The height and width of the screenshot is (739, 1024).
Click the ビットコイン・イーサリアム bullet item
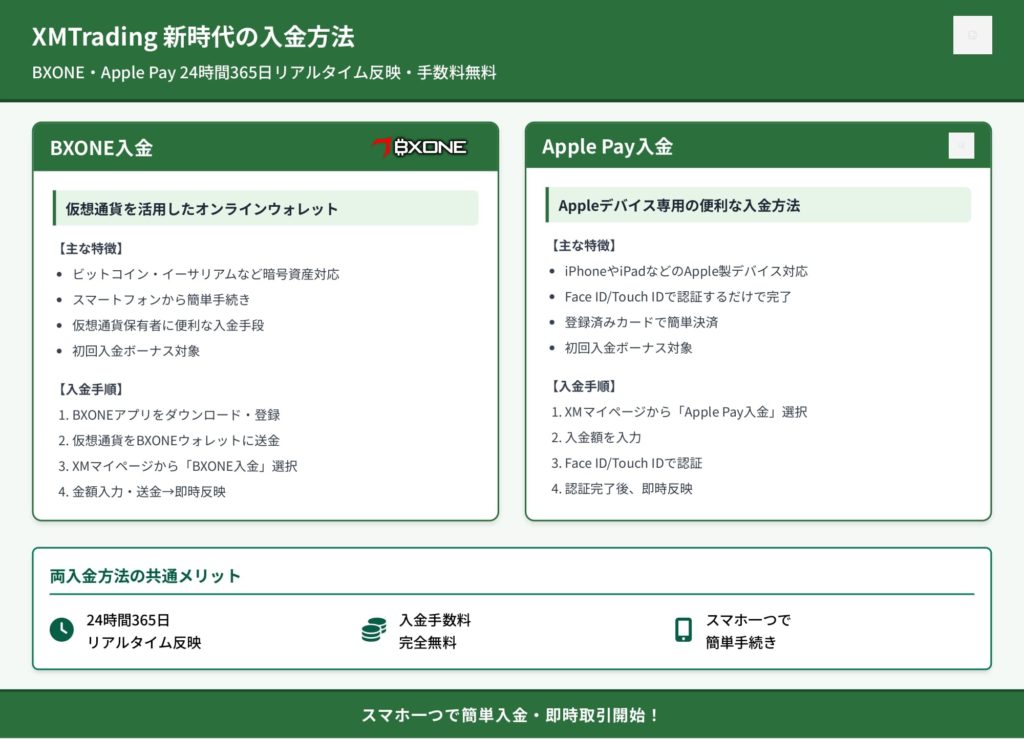tap(205, 274)
